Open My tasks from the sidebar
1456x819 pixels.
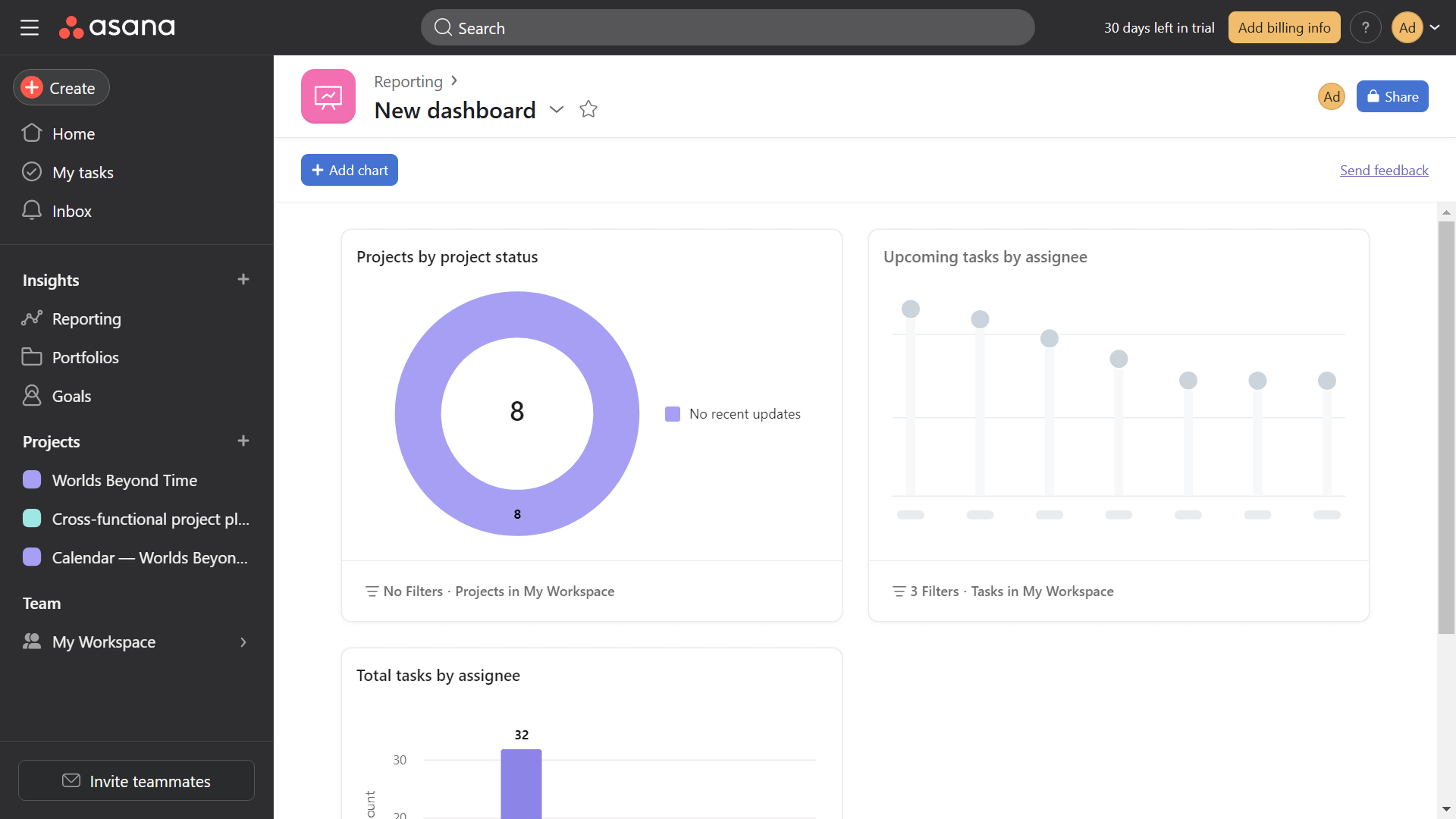(x=83, y=172)
